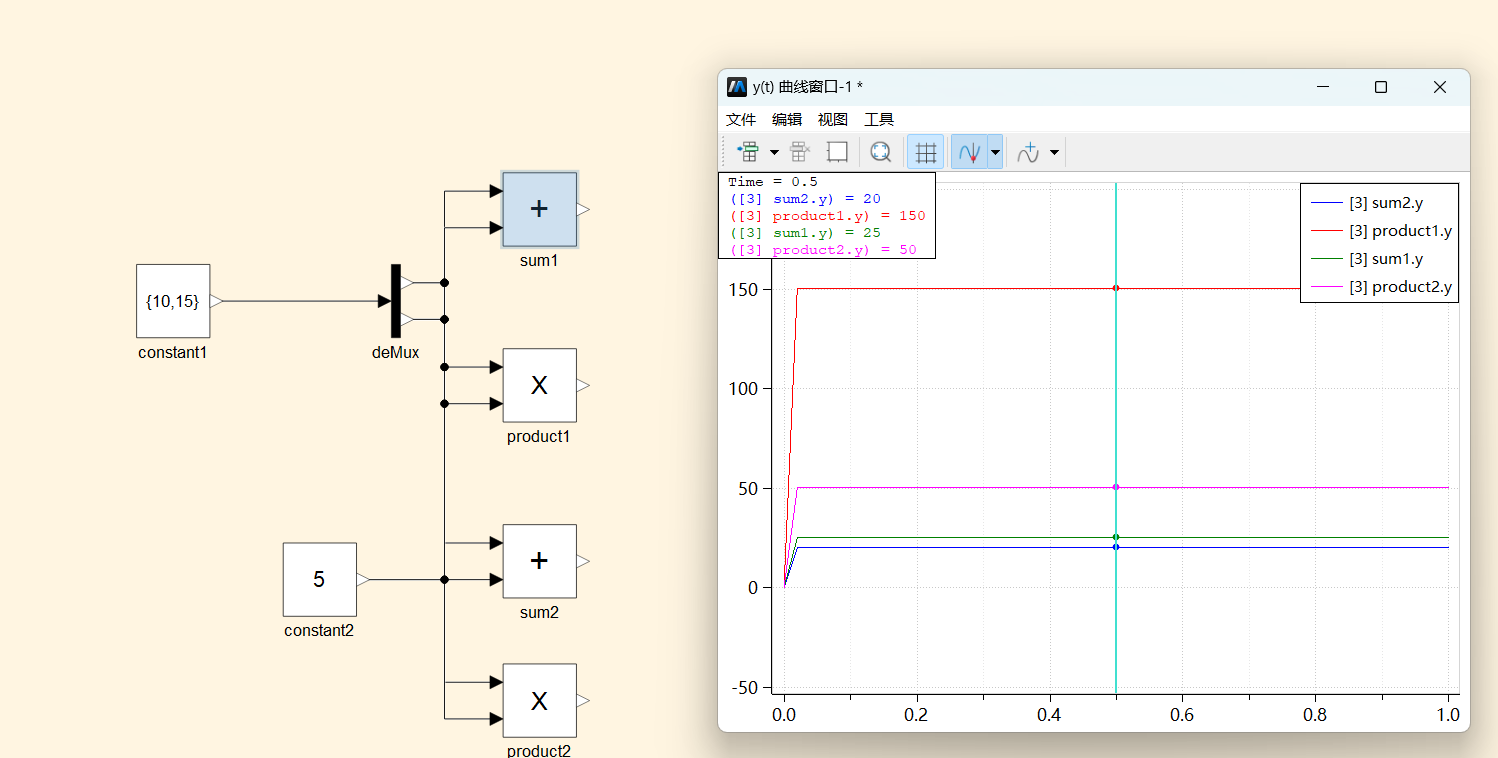Screen dimensions: 1498x758
Task: Click the product2 output port triangle
Action: (584, 700)
